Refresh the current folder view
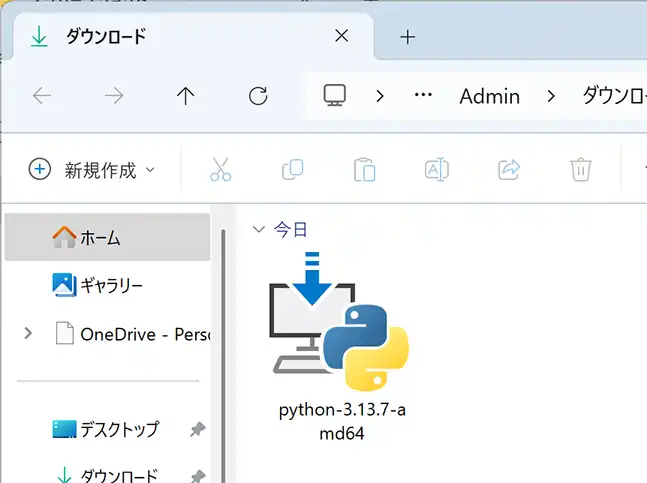 [258, 96]
